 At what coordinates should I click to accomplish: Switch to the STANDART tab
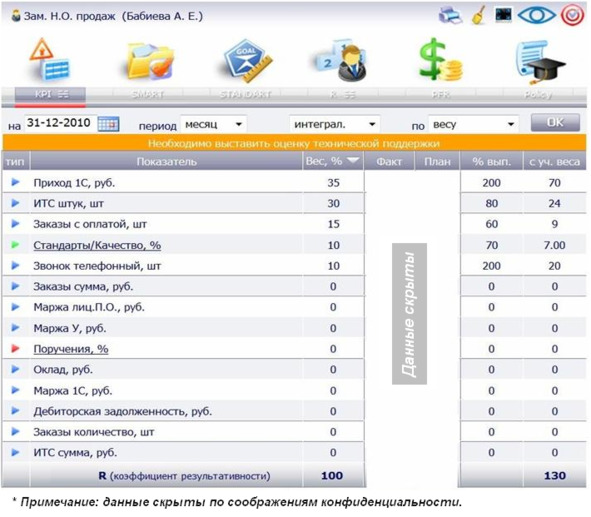[x=245, y=95]
